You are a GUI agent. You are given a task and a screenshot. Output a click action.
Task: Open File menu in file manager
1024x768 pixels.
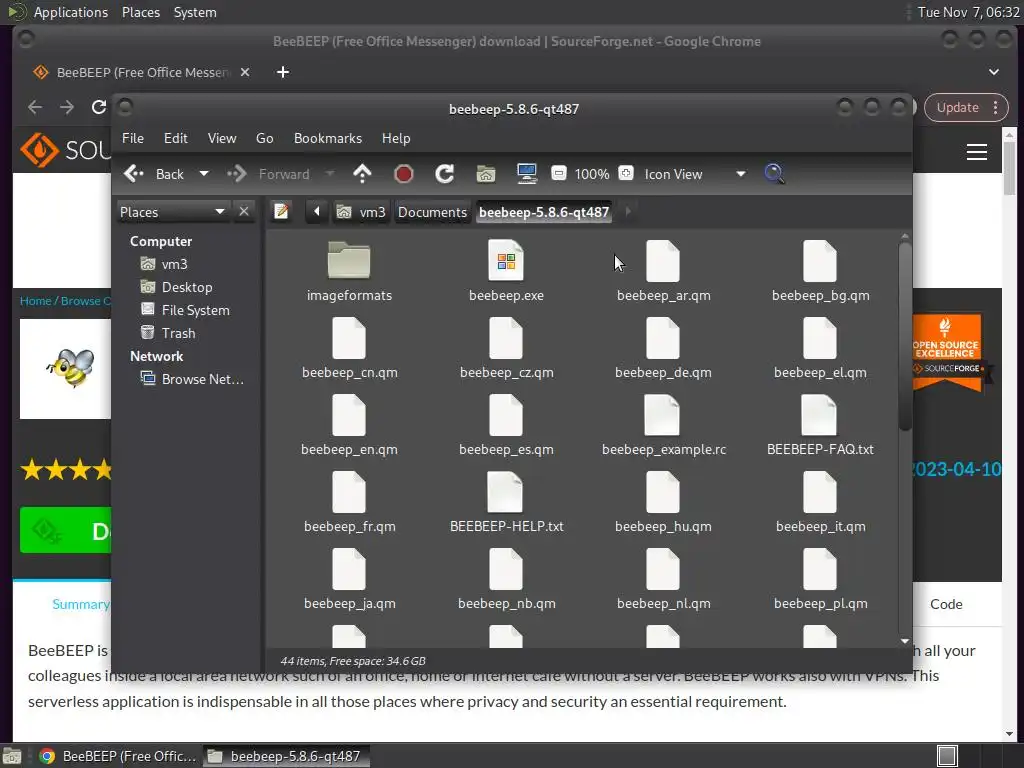133,138
